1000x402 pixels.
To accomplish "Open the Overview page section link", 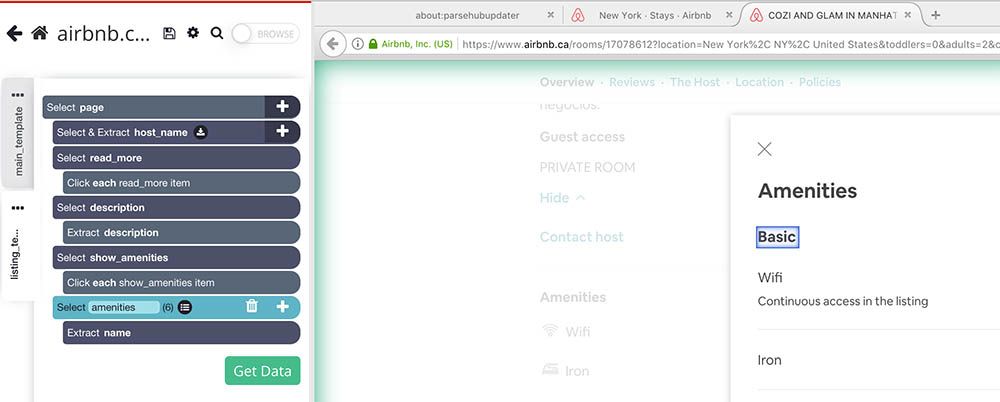I will 566,82.
